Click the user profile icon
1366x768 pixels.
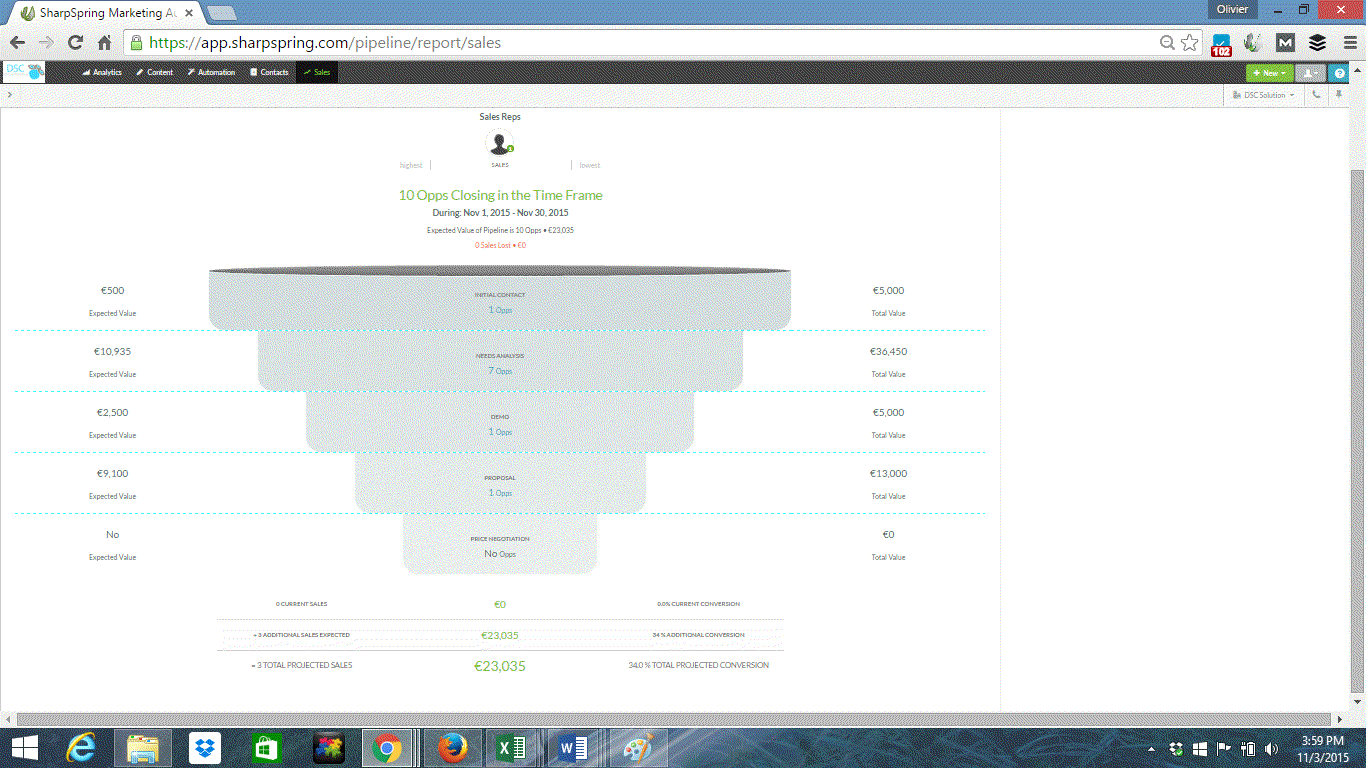point(1309,73)
